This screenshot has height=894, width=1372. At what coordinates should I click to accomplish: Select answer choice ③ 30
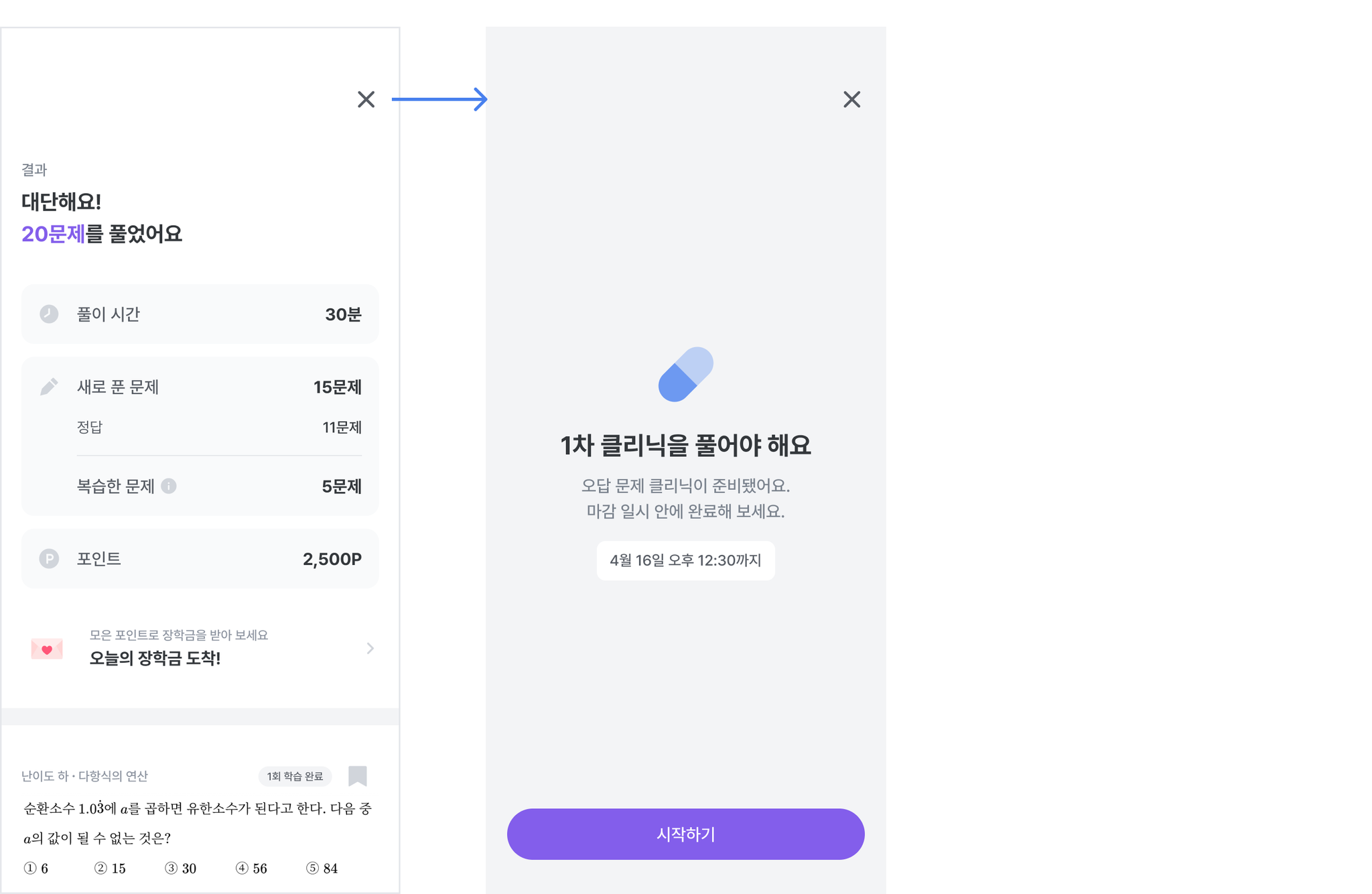[181, 869]
